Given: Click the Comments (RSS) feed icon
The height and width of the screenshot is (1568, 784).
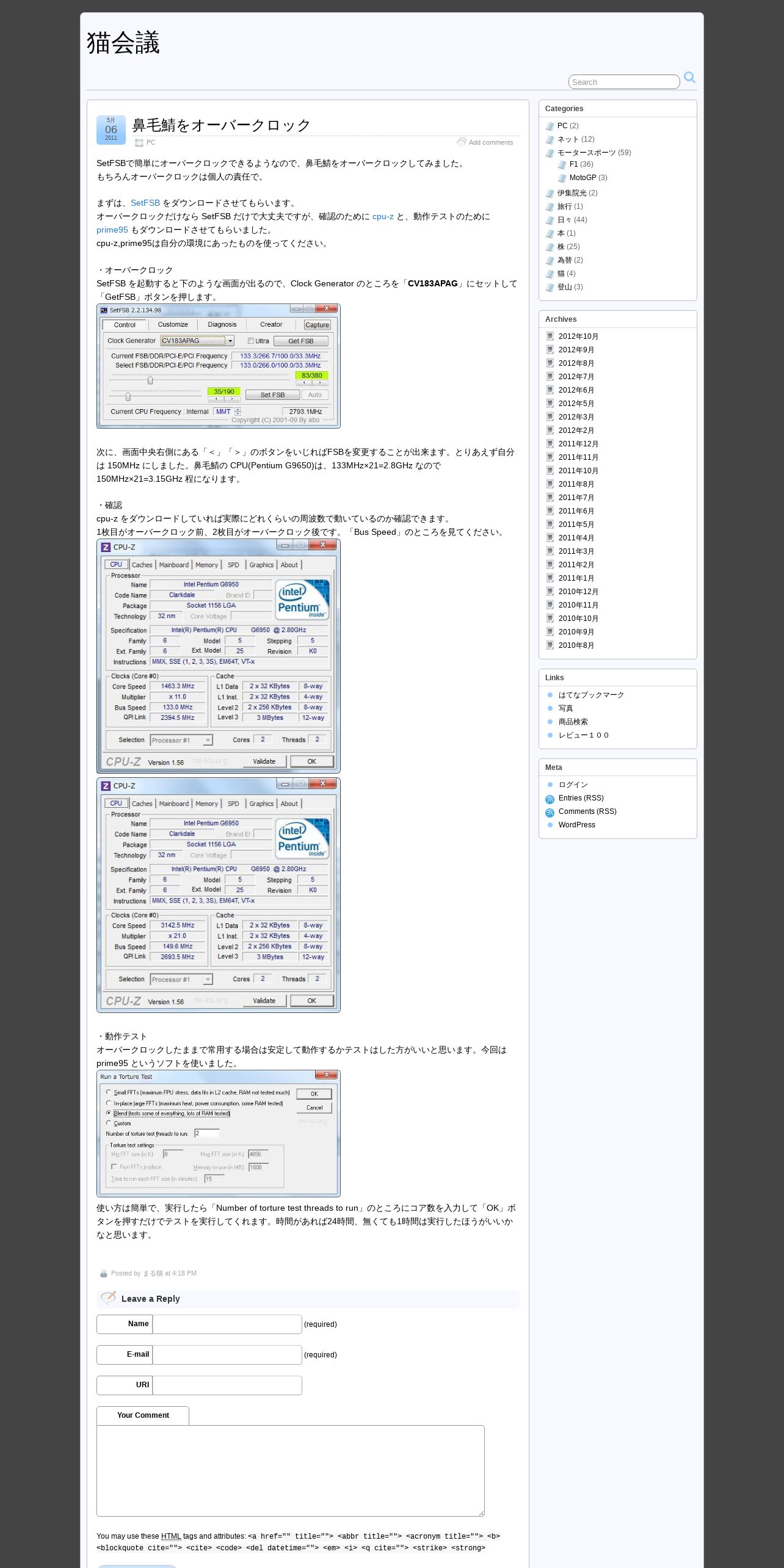Looking at the screenshot, I should coord(550,813).
